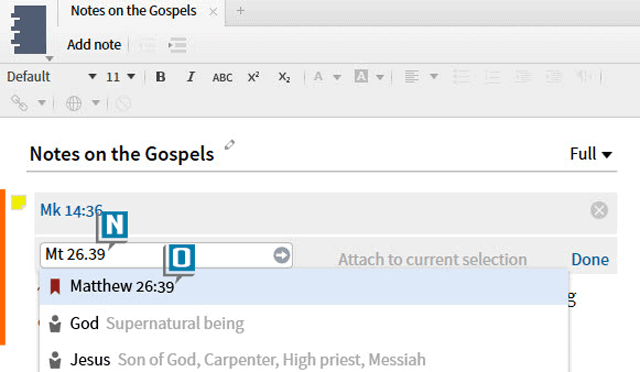Image resolution: width=640 pixels, height=372 pixels.
Task: Remove Mk 14:36 reference with X button
Action: click(x=599, y=210)
